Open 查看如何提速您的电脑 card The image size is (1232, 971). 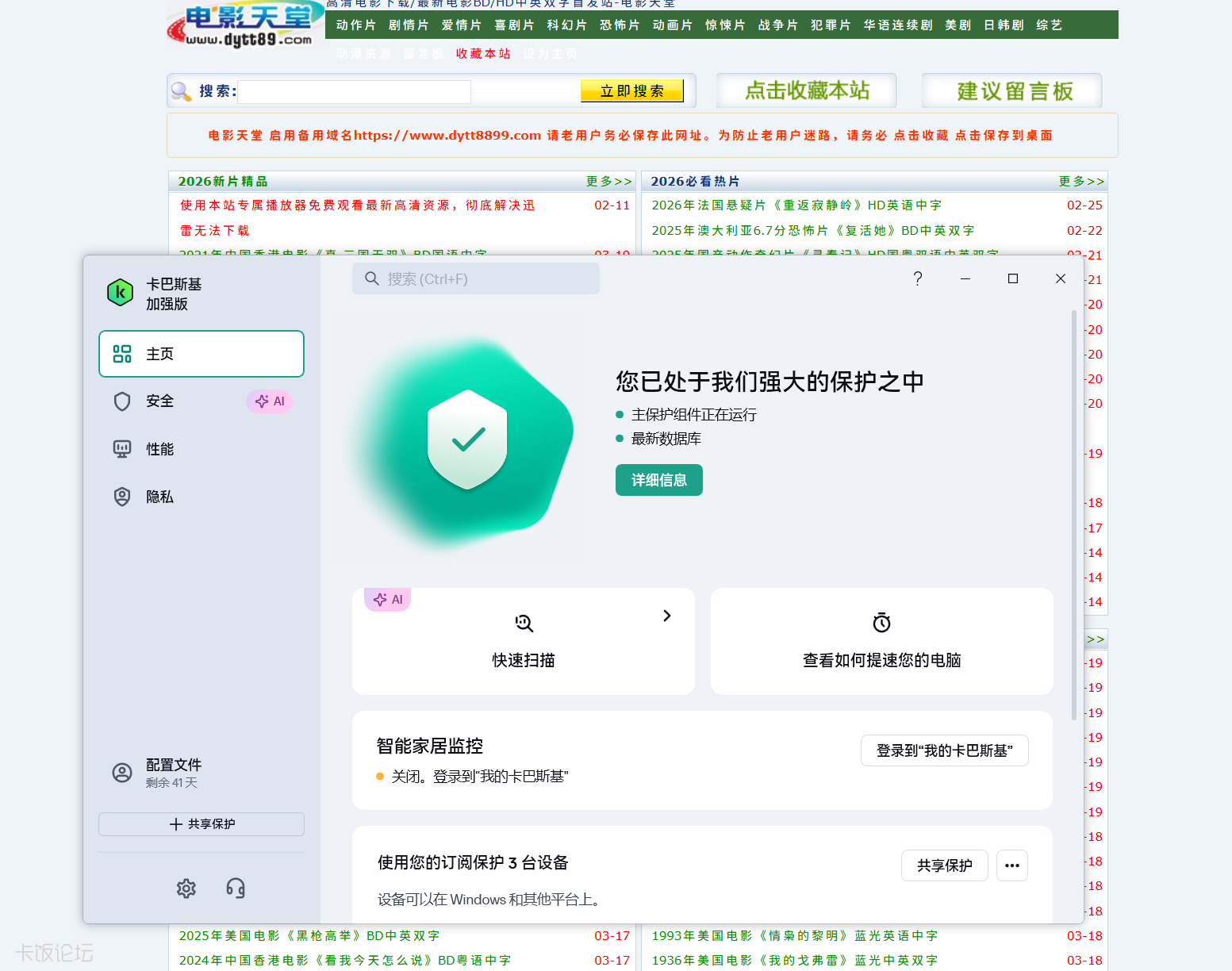tap(881, 641)
